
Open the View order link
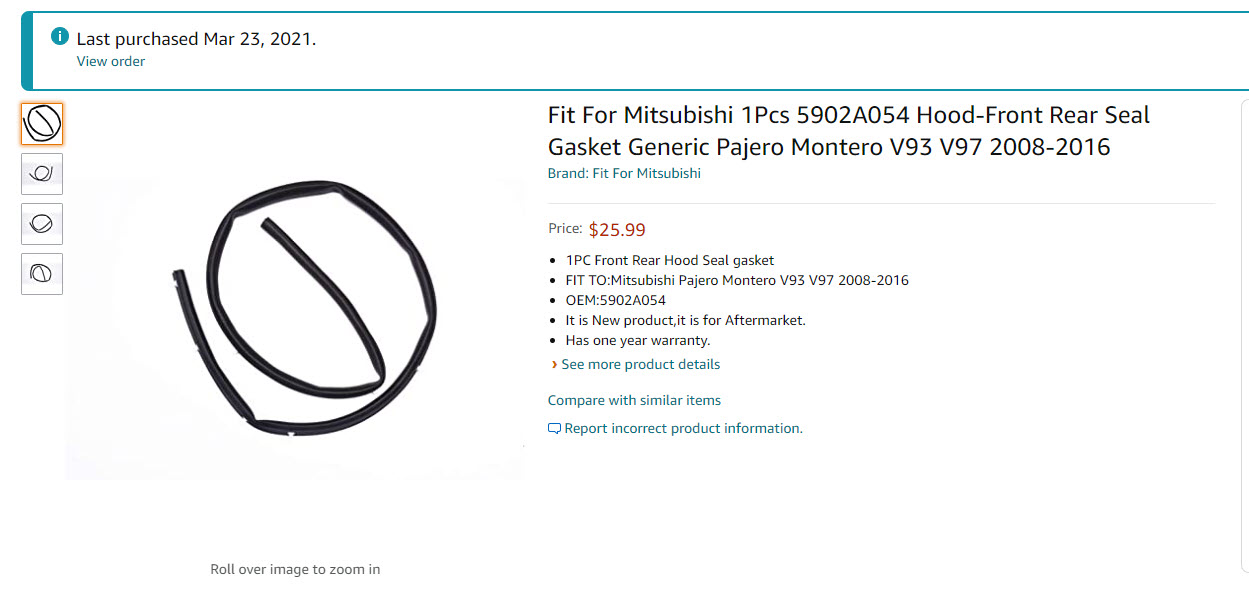point(110,62)
